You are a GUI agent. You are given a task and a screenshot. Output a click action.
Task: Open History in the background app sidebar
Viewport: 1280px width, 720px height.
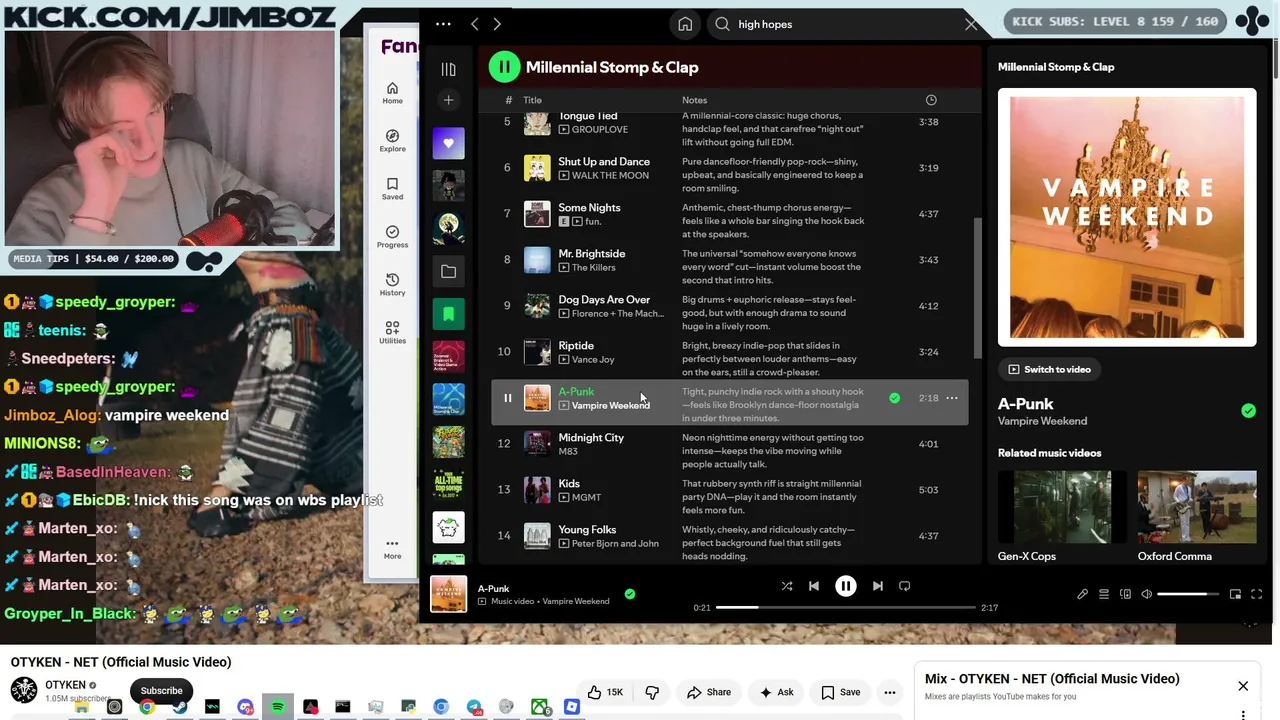(392, 285)
